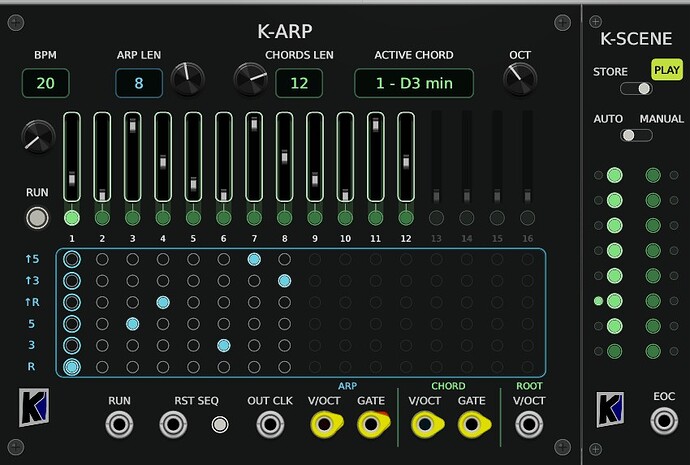This screenshot has height=465, width=690.
Task: Click the chord 11 vertical slider
Action: [375, 157]
